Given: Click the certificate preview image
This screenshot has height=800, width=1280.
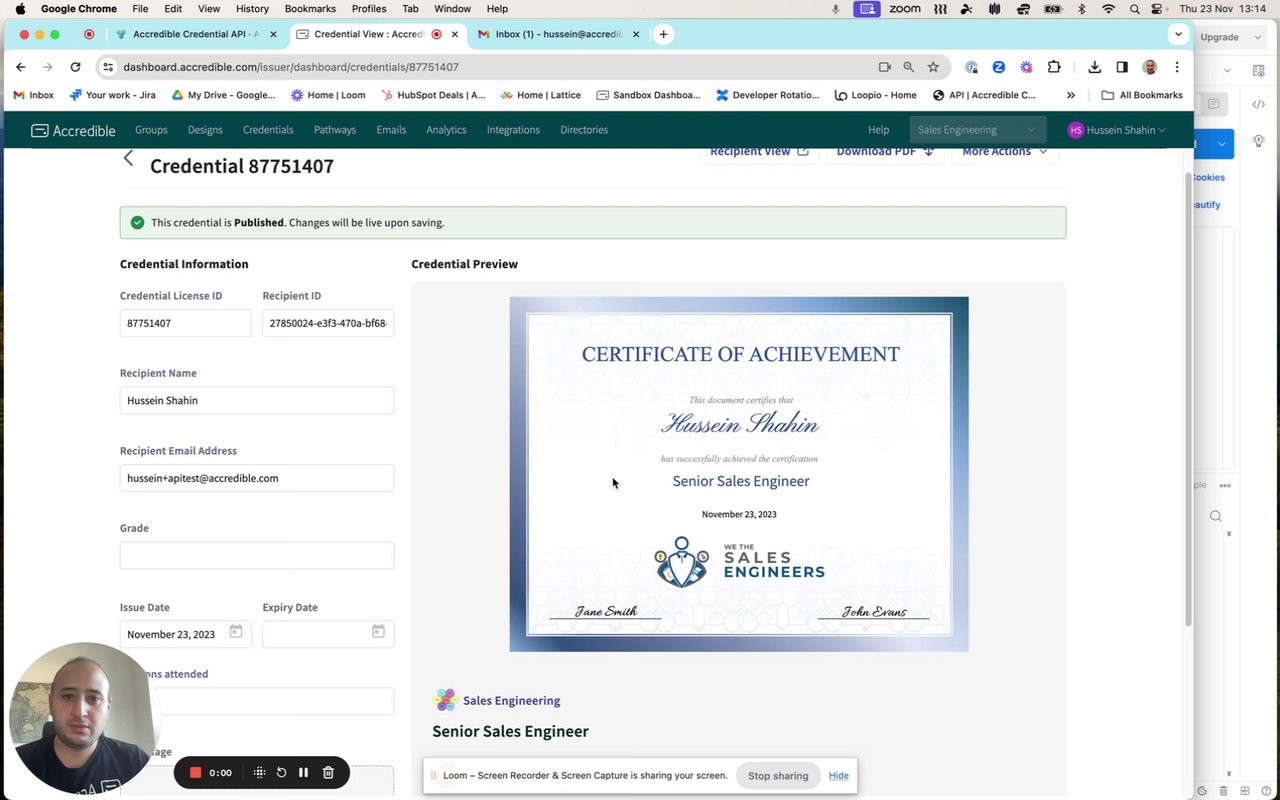Looking at the screenshot, I should click(x=739, y=474).
